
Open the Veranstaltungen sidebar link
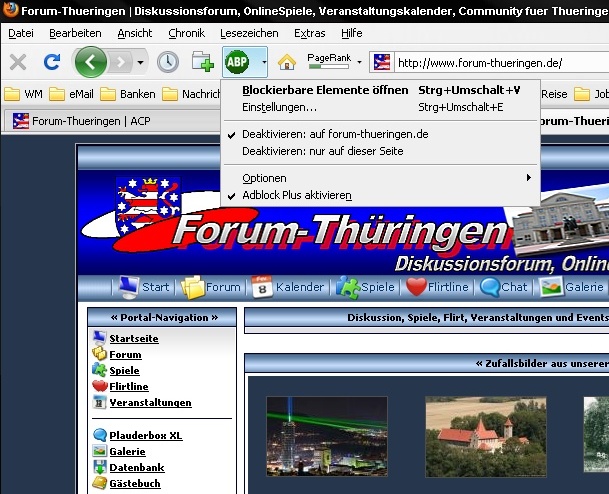pos(150,403)
